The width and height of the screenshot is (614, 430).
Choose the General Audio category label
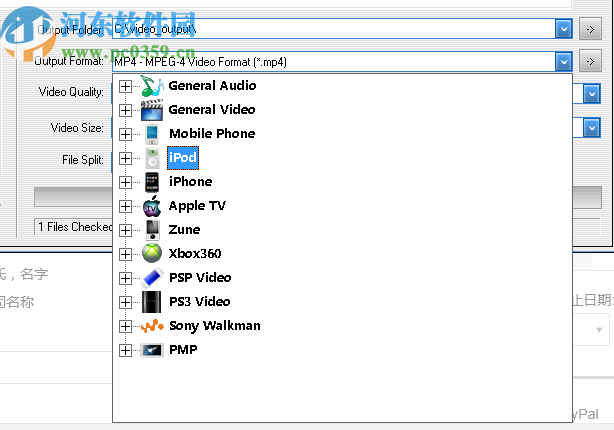tap(212, 86)
